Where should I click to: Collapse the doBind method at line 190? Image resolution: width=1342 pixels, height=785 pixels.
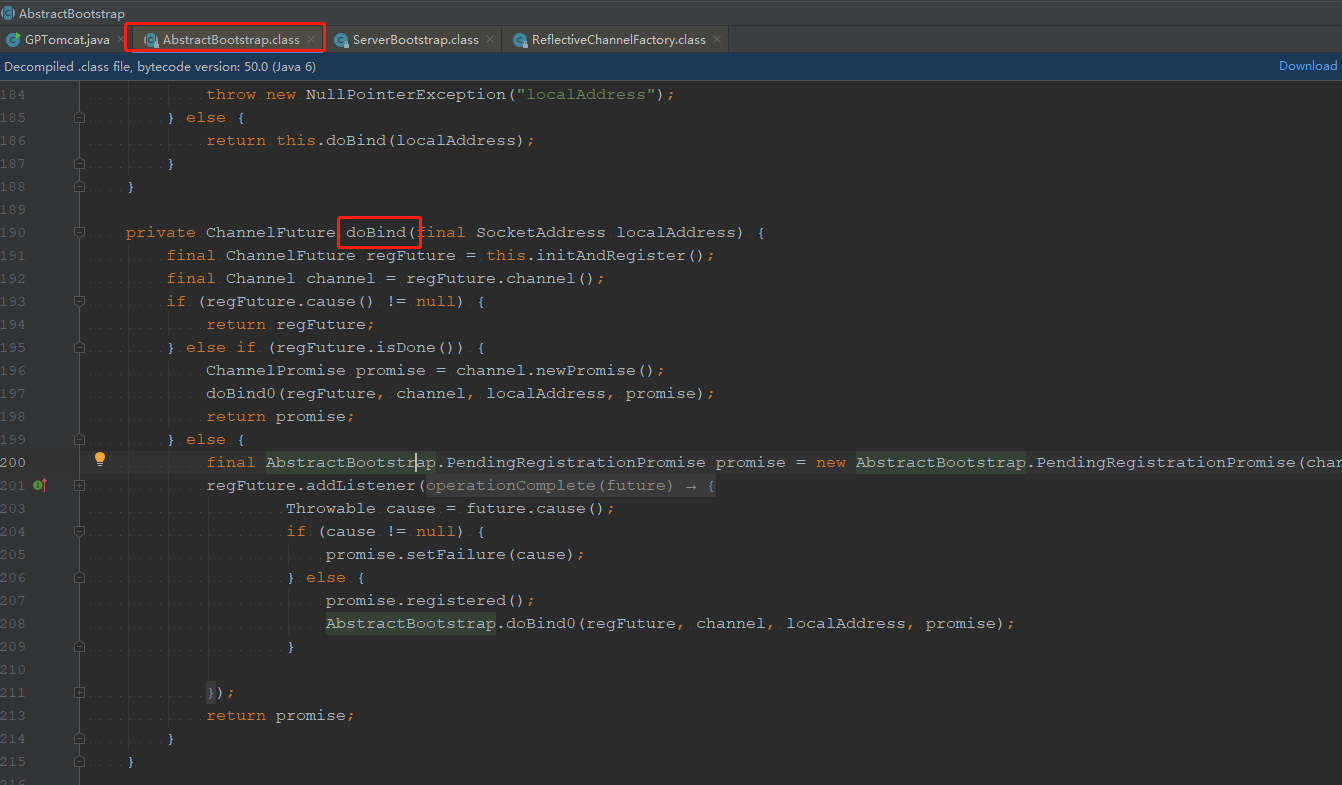click(79, 233)
